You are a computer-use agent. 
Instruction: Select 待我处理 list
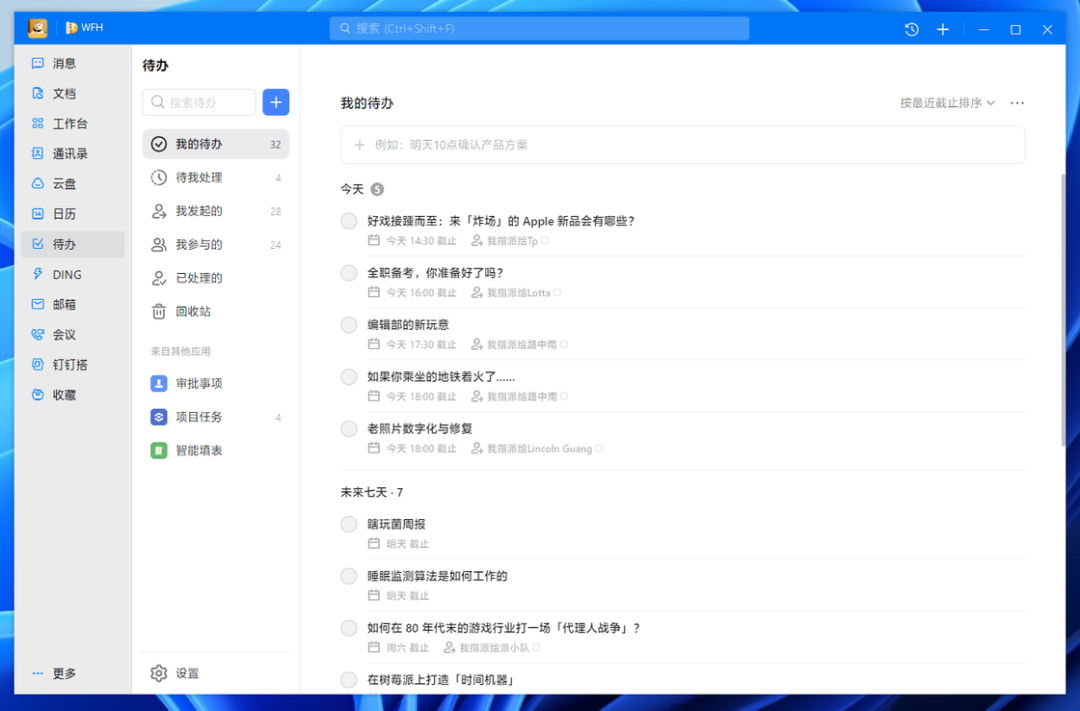[x=216, y=178]
